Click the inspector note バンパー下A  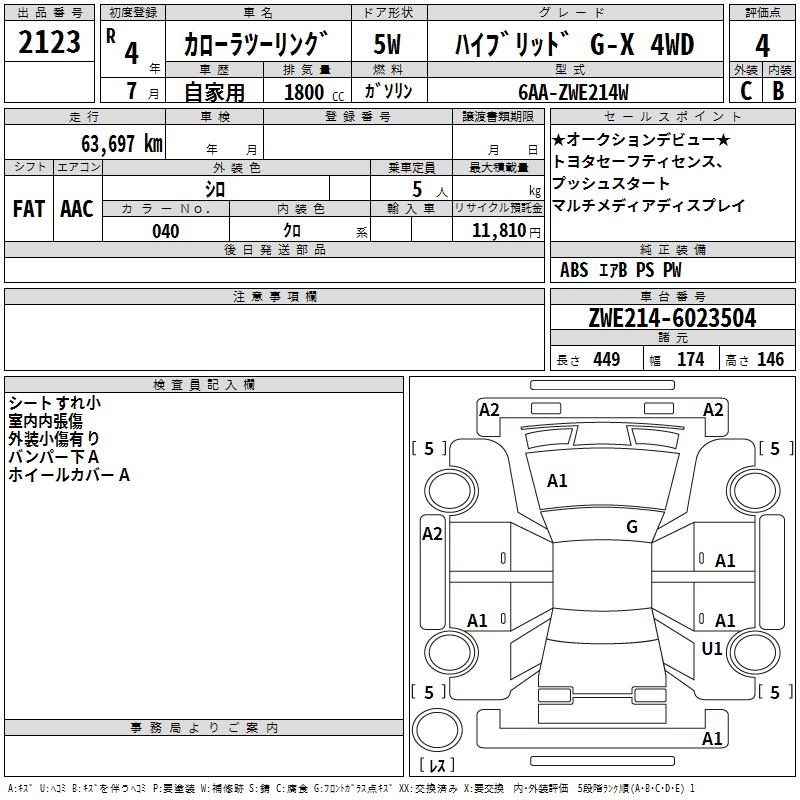pyautogui.click(x=54, y=457)
